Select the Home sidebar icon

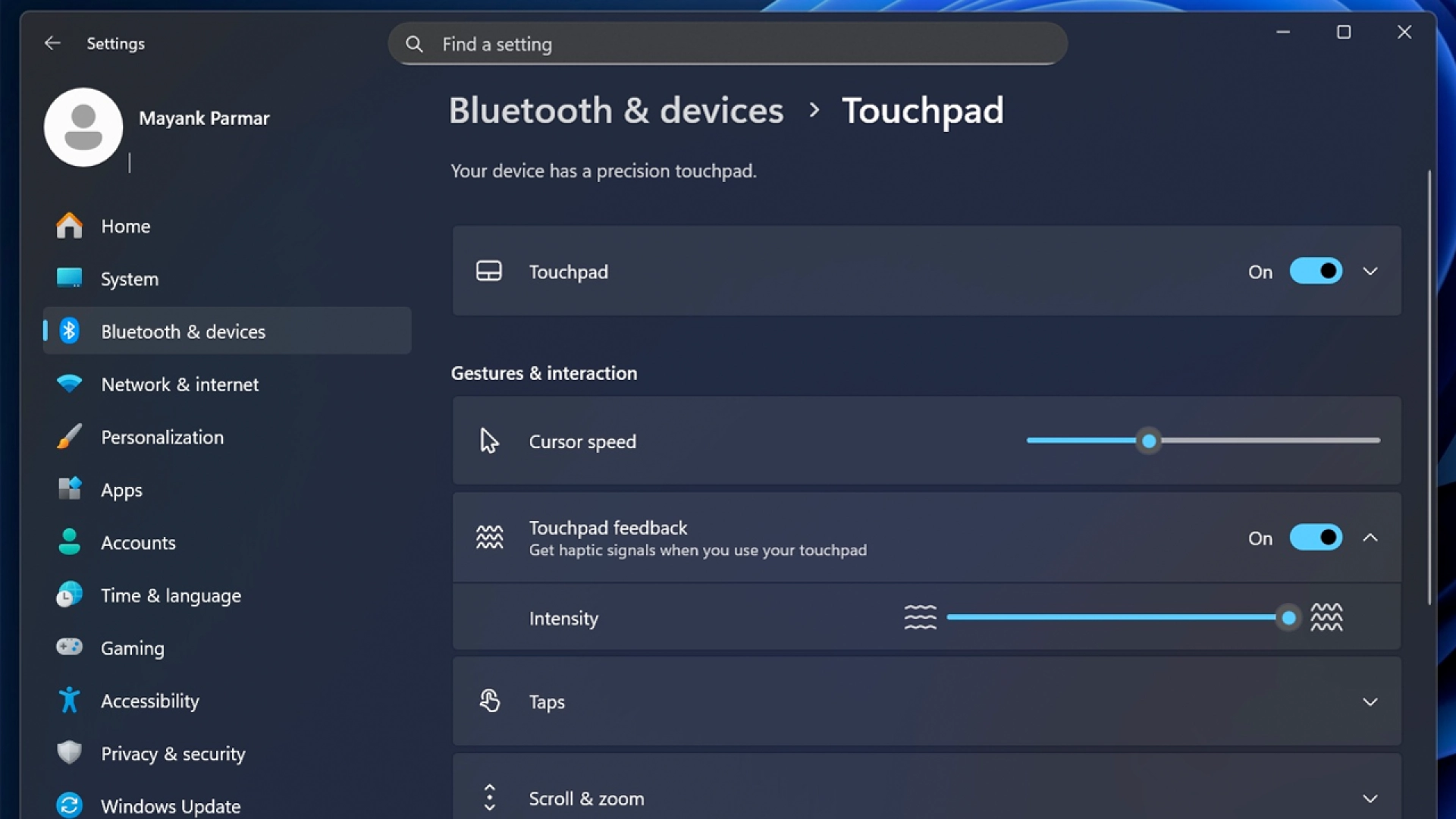point(69,225)
